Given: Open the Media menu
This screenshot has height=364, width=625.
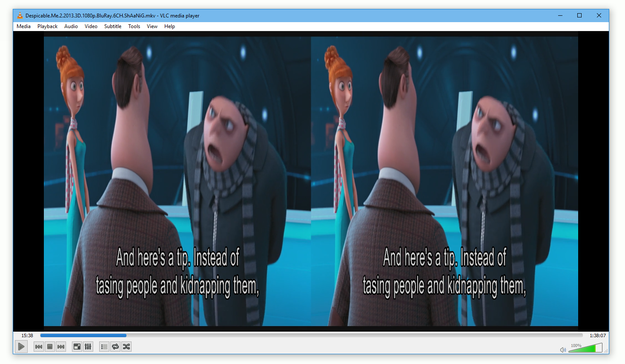Looking at the screenshot, I should (24, 26).
